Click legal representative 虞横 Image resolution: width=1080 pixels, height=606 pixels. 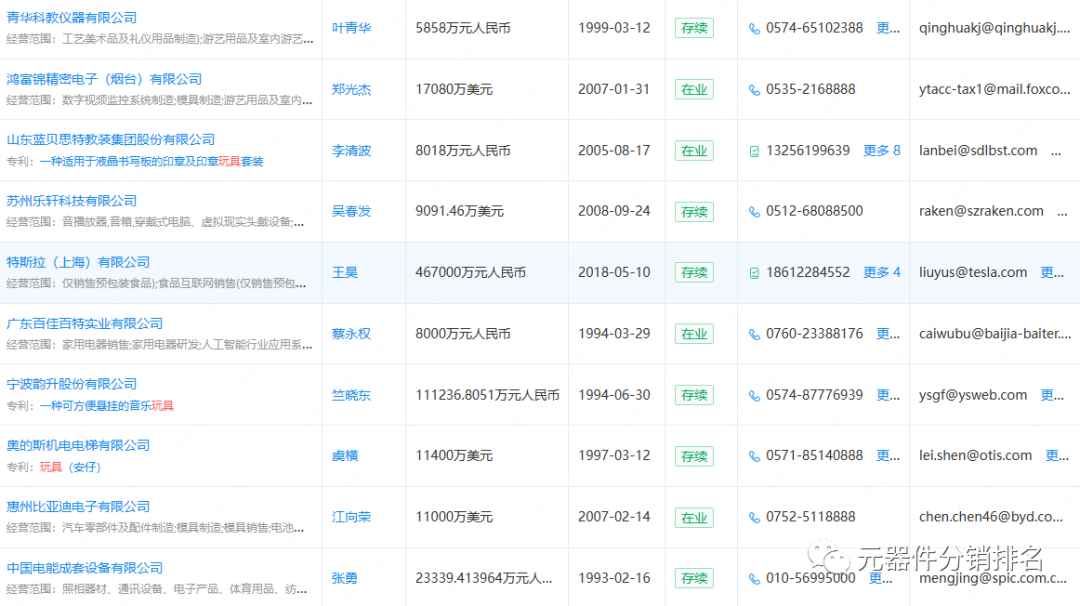345,456
